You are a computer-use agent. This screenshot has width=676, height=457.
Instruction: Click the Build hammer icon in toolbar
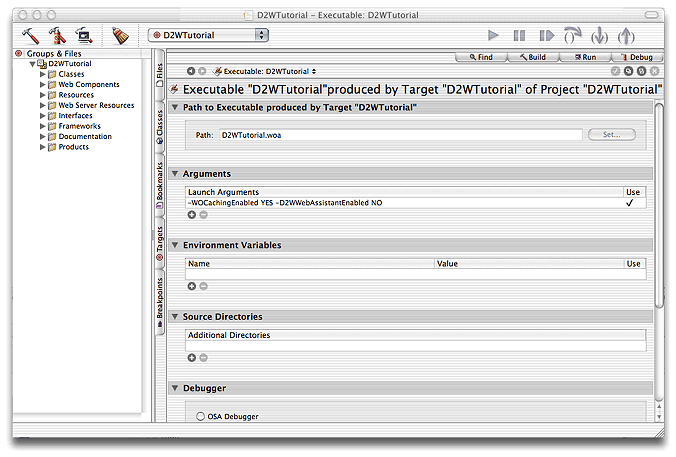28,34
